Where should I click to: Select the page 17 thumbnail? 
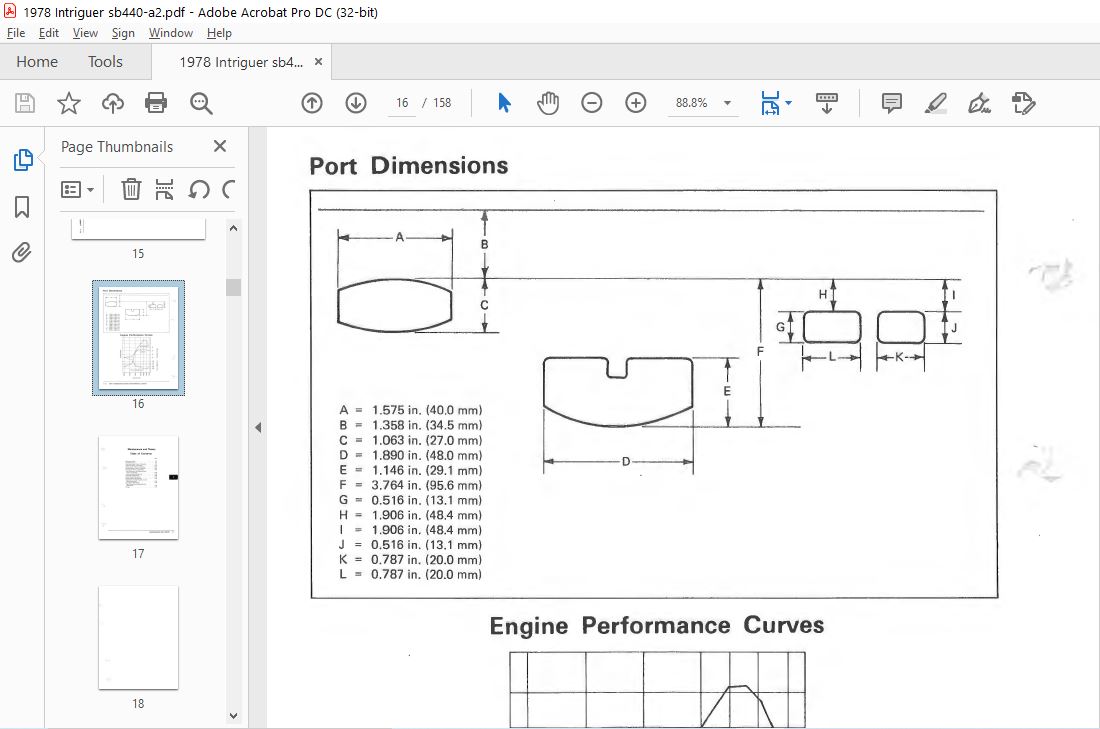click(x=138, y=488)
